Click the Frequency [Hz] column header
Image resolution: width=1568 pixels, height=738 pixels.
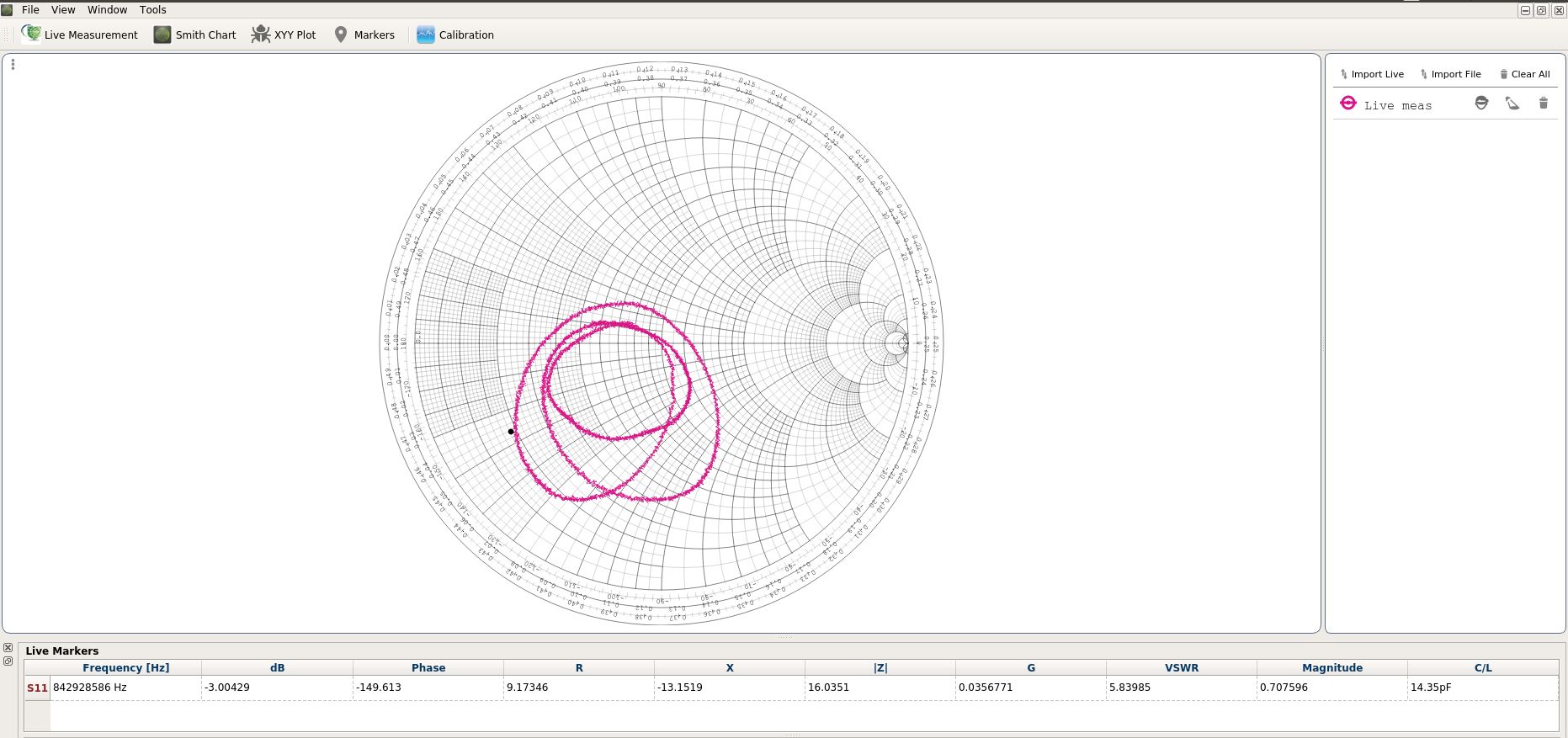click(126, 667)
